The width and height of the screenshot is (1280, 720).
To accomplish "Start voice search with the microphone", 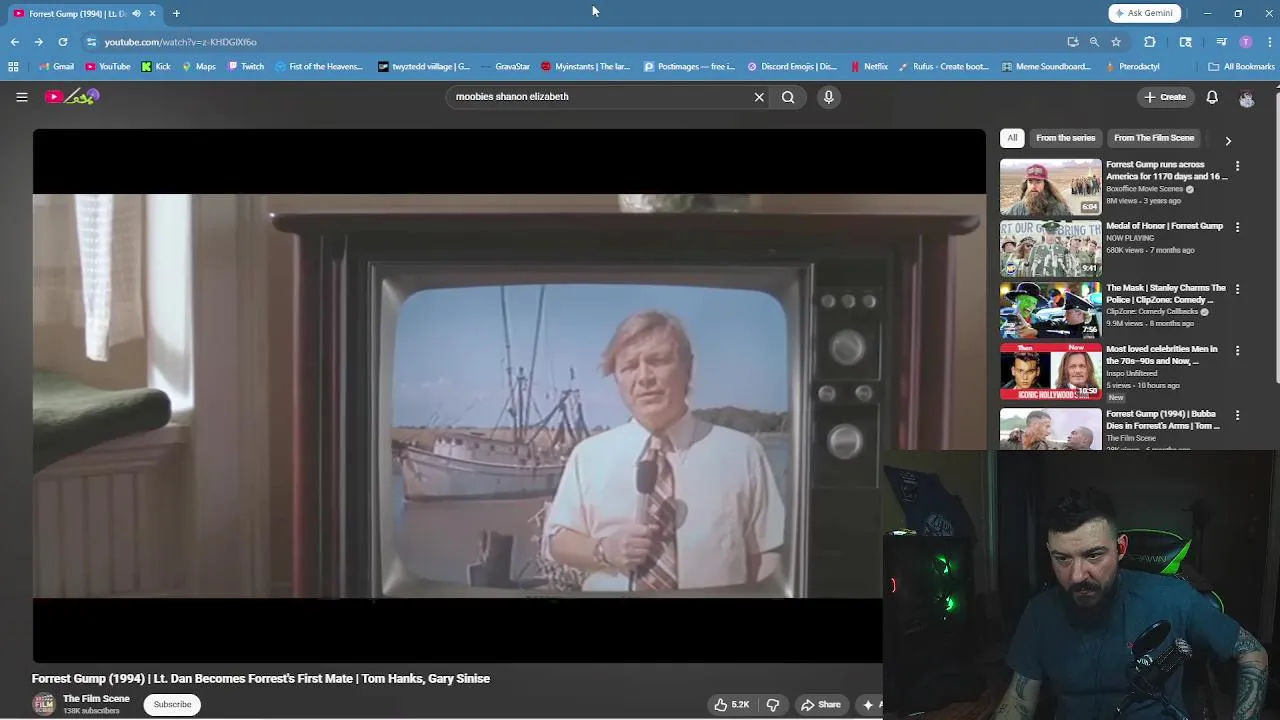I will point(828,97).
